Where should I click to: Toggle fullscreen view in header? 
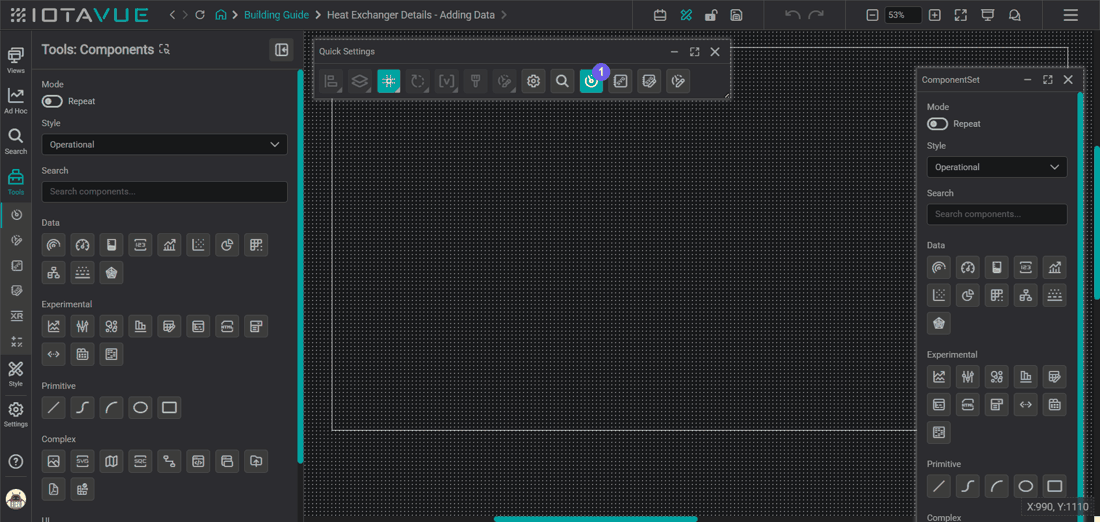(961, 15)
